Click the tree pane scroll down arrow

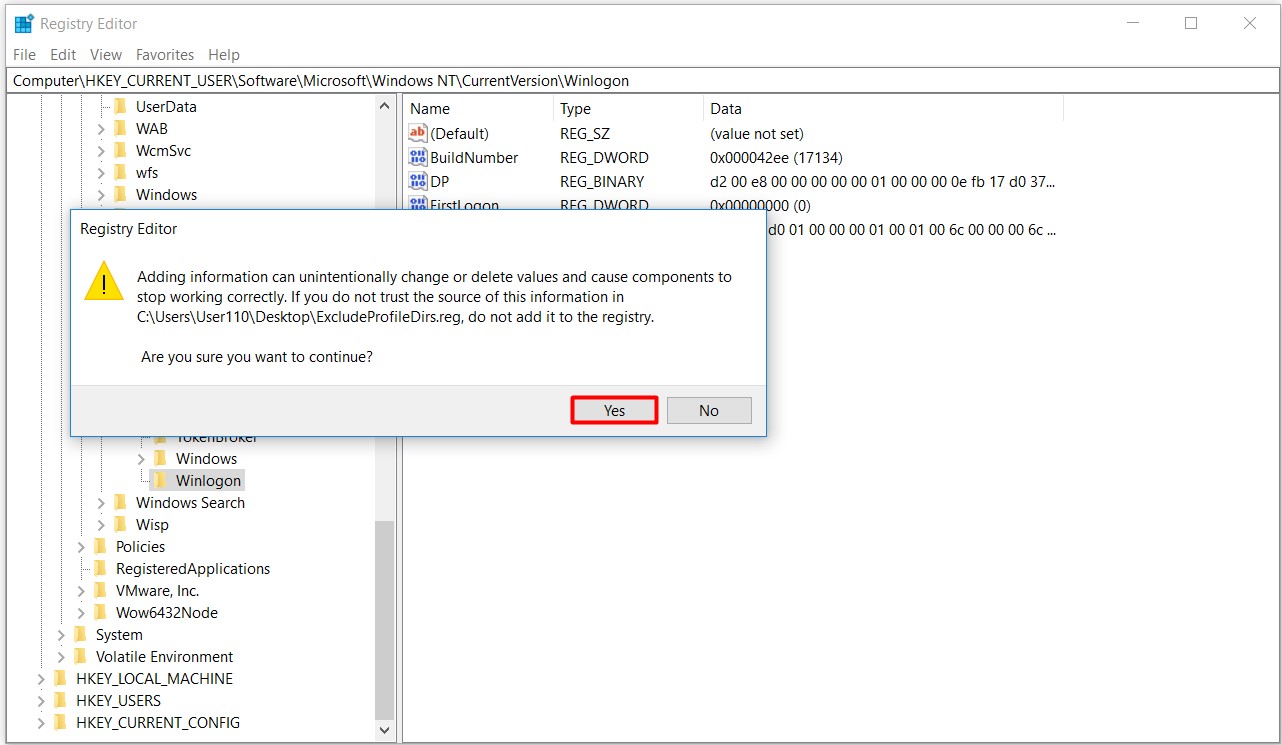point(385,731)
